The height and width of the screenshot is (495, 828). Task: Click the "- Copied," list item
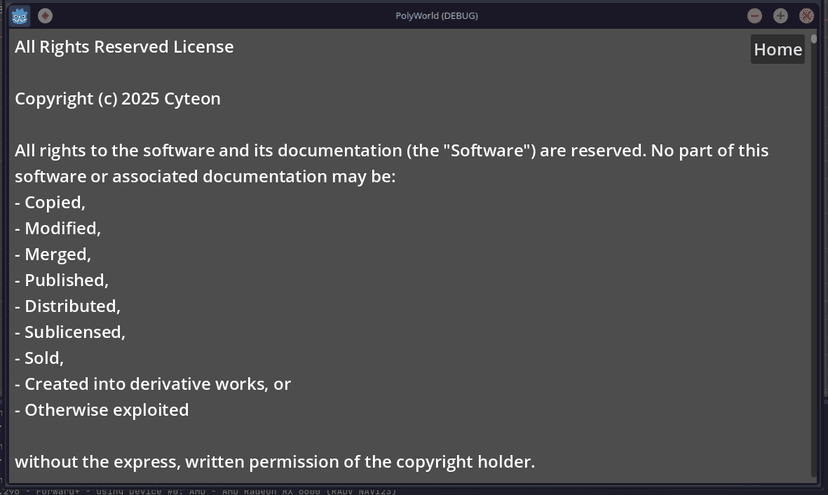pos(50,203)
